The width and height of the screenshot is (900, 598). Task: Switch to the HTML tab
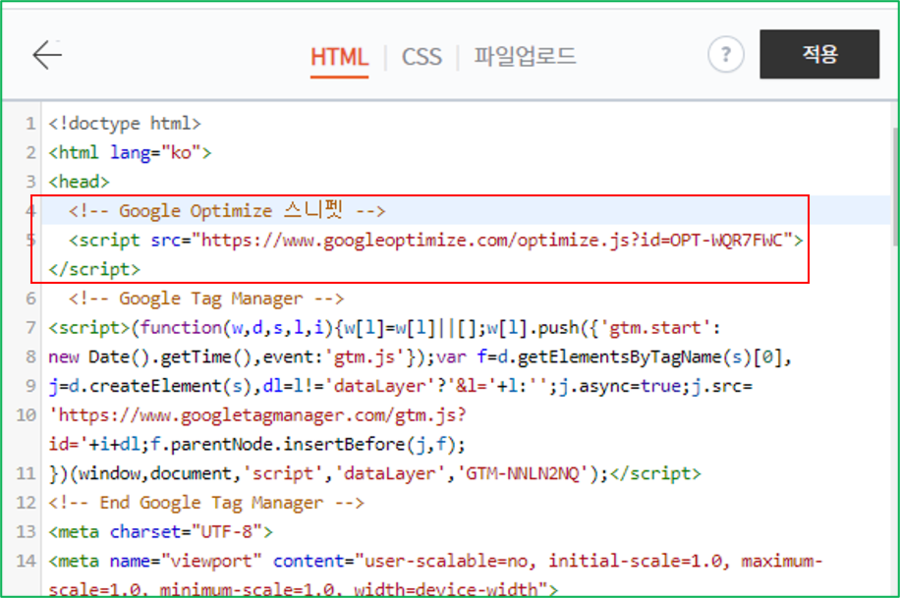point(339,57)
